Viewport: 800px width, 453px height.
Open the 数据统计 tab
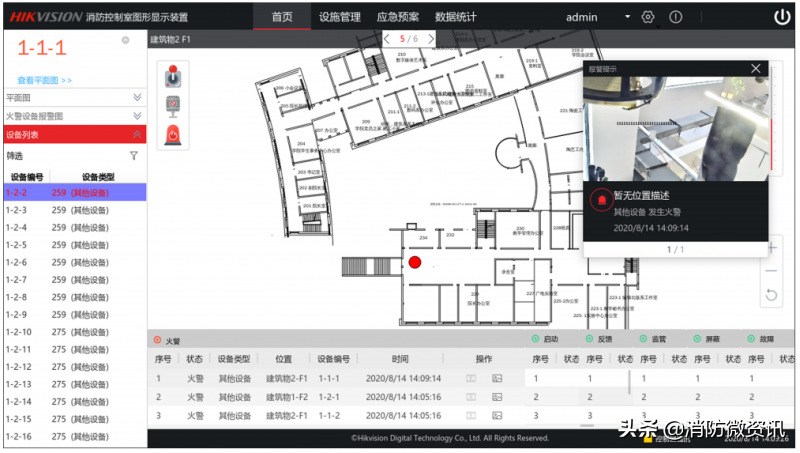[x=458, y=17]
